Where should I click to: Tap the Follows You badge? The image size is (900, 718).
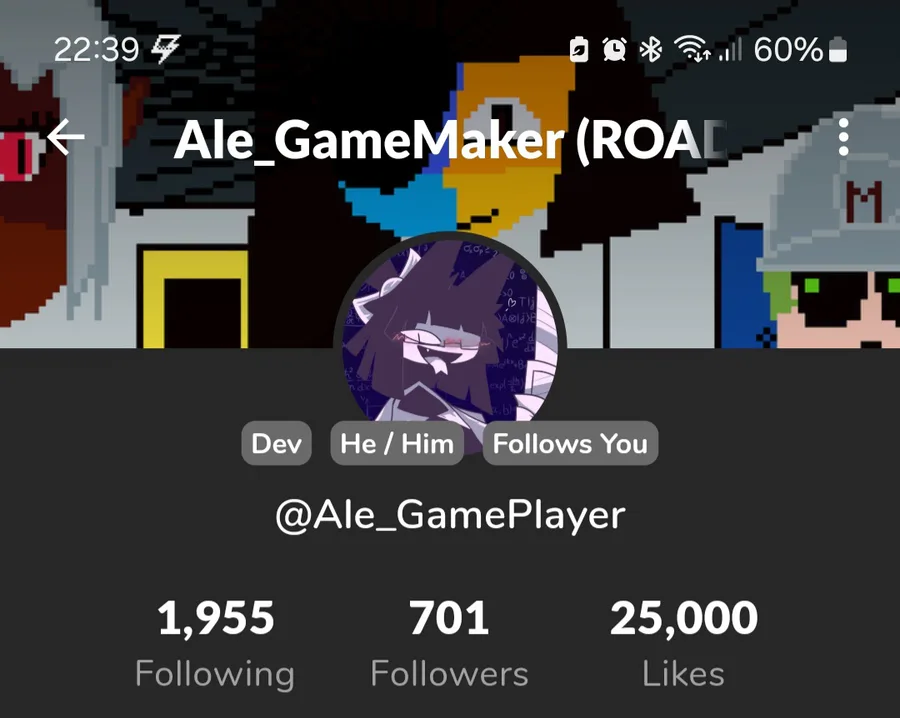[571, 443]
